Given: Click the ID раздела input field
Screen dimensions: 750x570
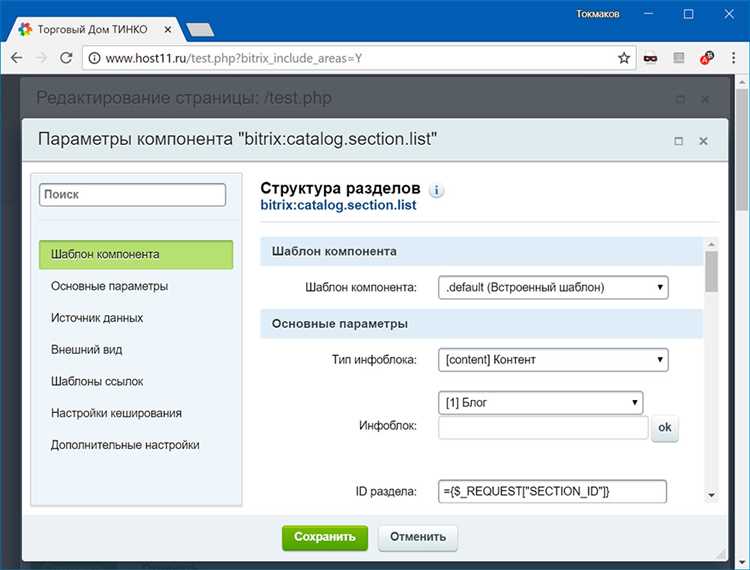Looking at the screenshot, I should coord(552,492).
